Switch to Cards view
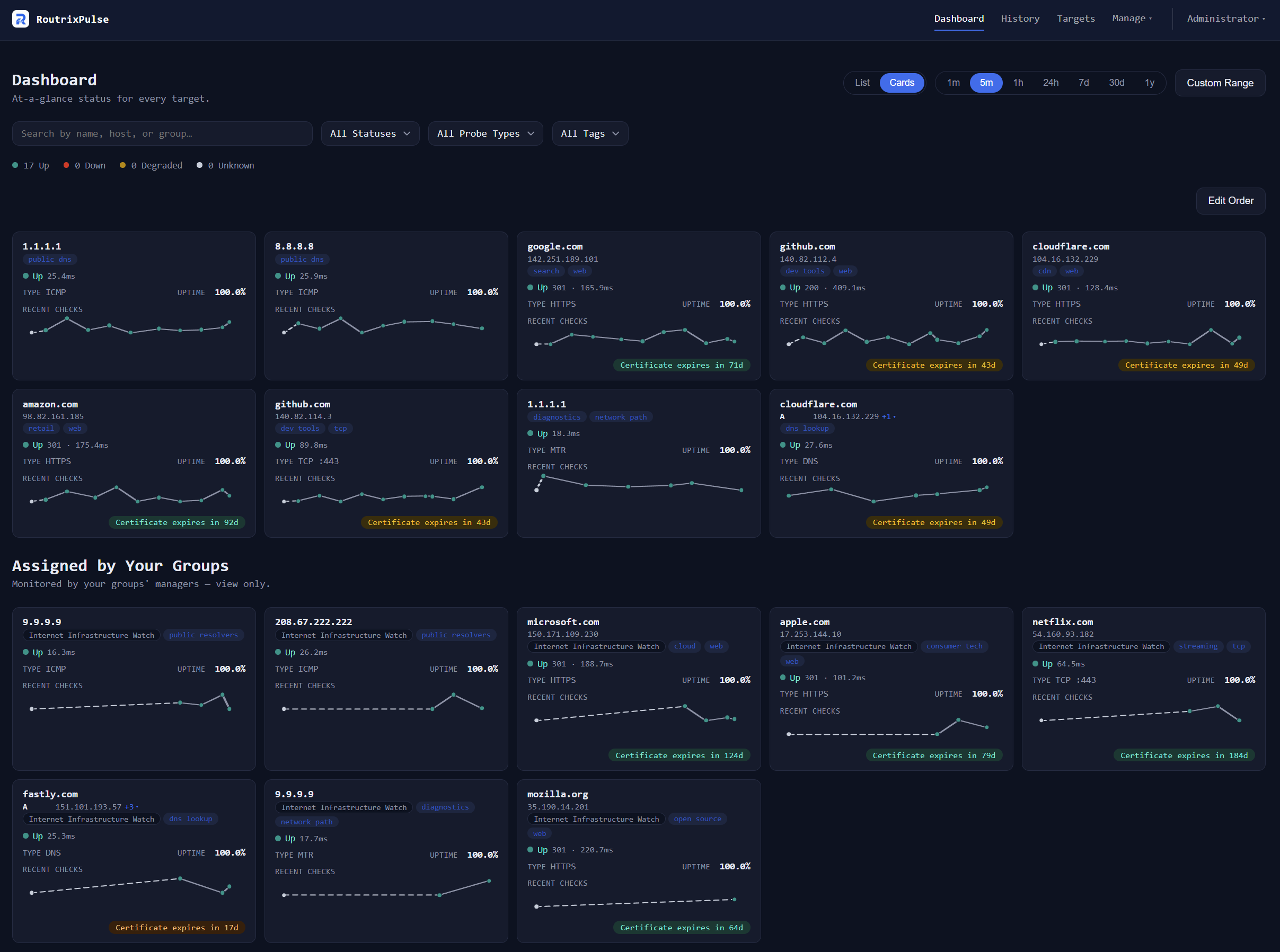The width and height of the screenshot is (1280, 952). (901, 83)
